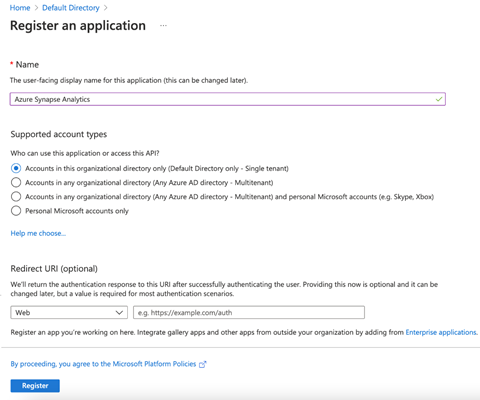The height and width of the screenshot is (400, 480).
Task: Open Enterprise applications link
Action: 441,332
